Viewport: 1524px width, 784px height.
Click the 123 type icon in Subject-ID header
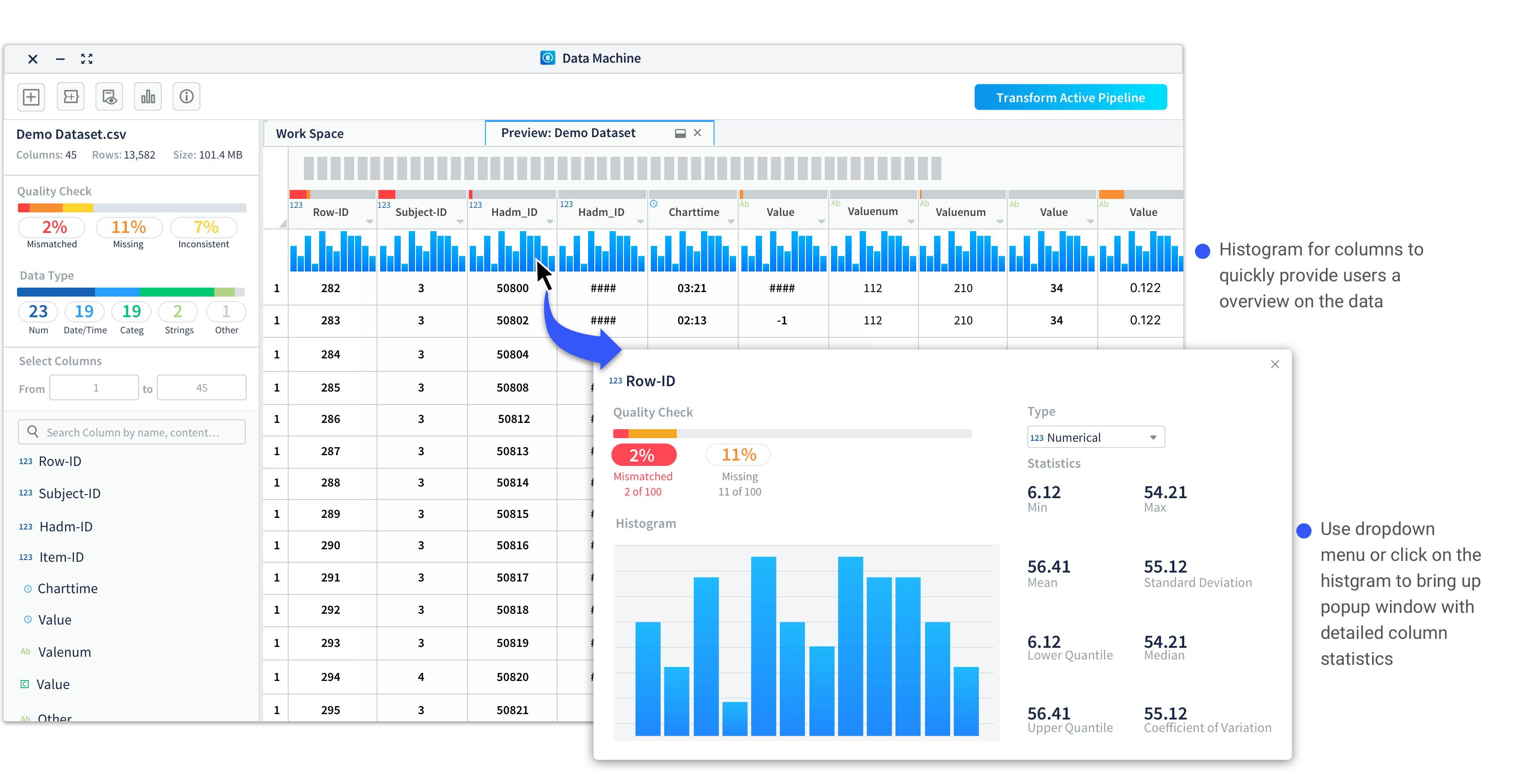pos(384,205)
